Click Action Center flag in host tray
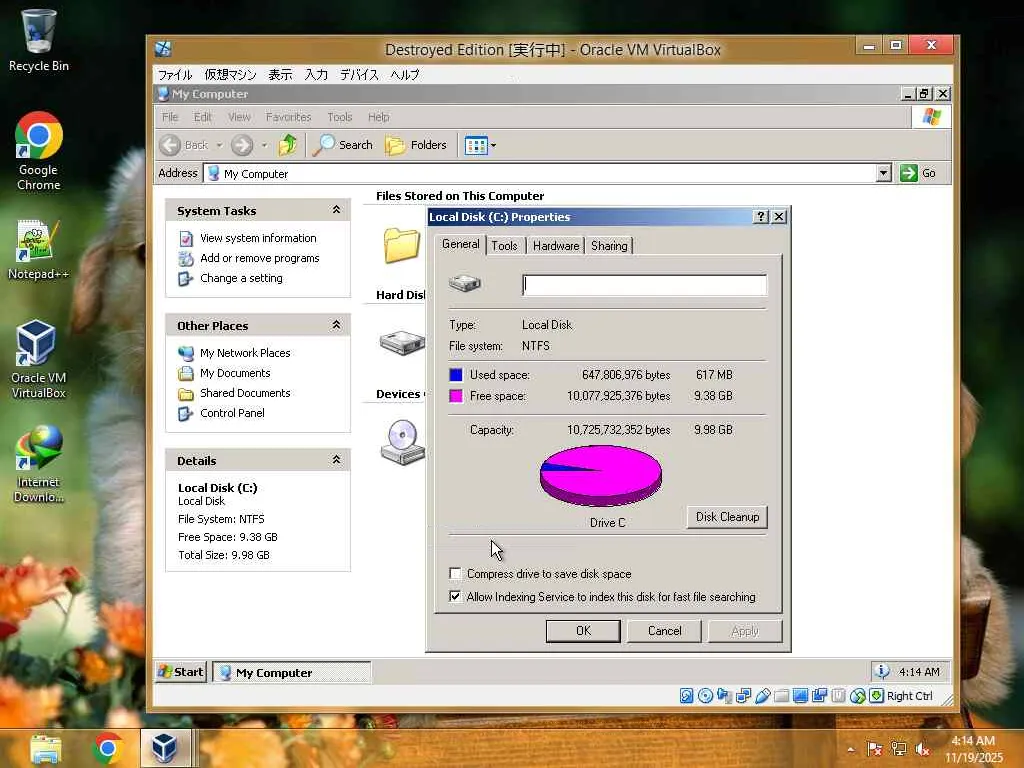Viewport: 1024px width, 768px height. 874,749
